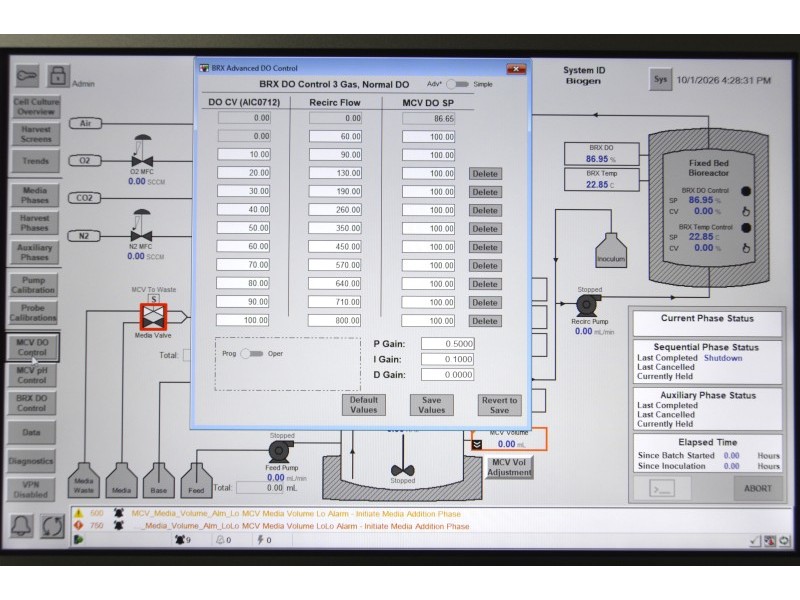800x600 pixels.
Task: Click the acknowledge checkmark icon in status bar
Action: (755, 540)
